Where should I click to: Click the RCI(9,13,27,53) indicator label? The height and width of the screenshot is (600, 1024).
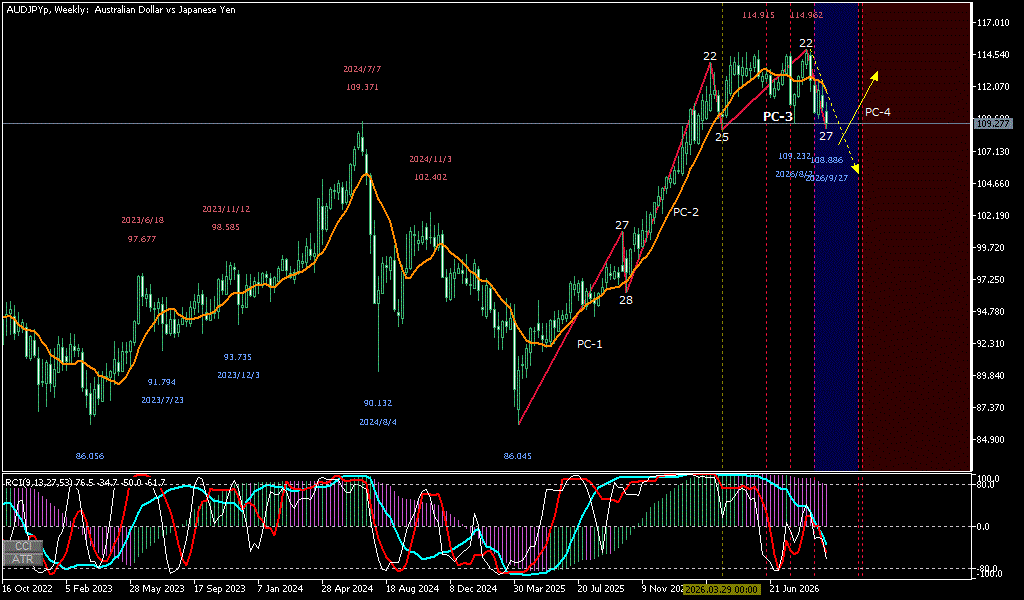point(39,482)
